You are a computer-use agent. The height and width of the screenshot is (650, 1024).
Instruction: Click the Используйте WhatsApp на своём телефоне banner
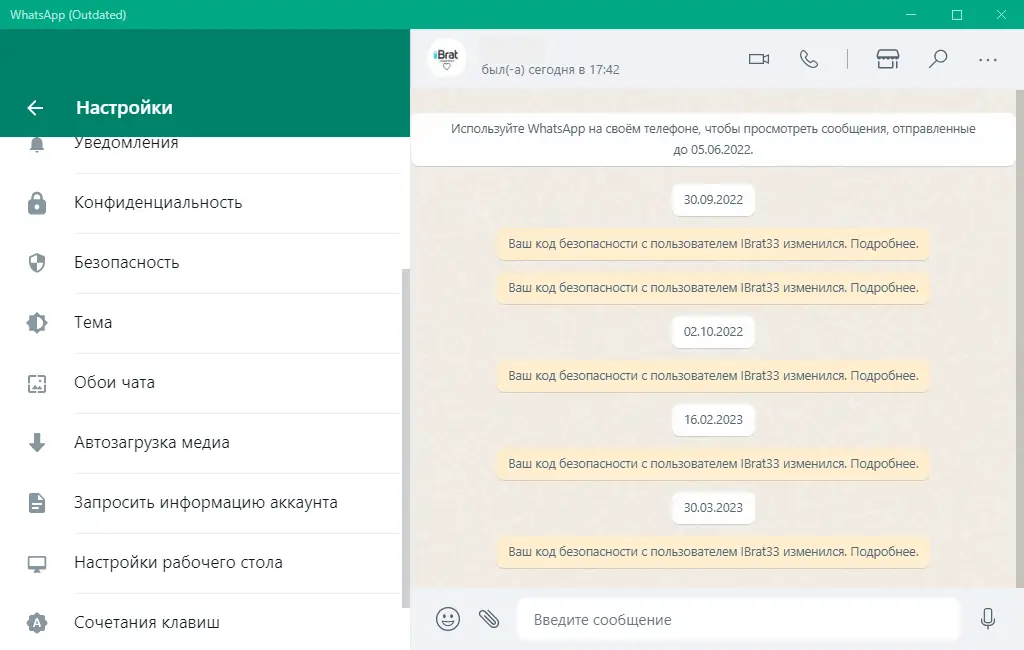point(713,139)
